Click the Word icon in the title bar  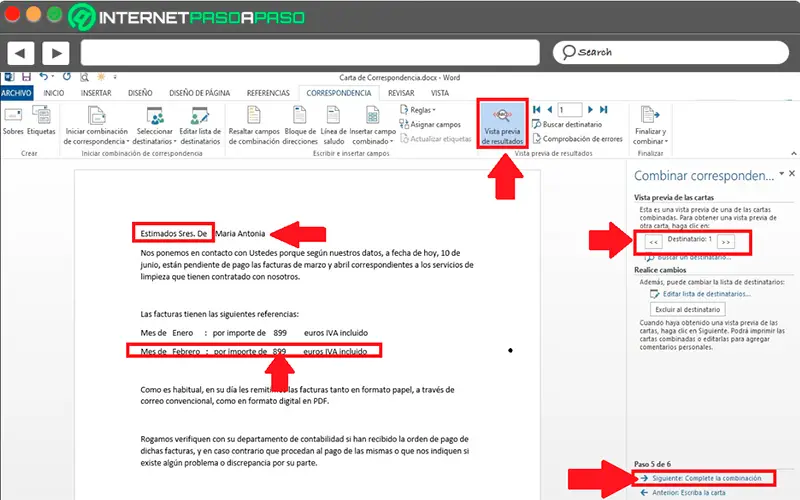coord(9,77)
